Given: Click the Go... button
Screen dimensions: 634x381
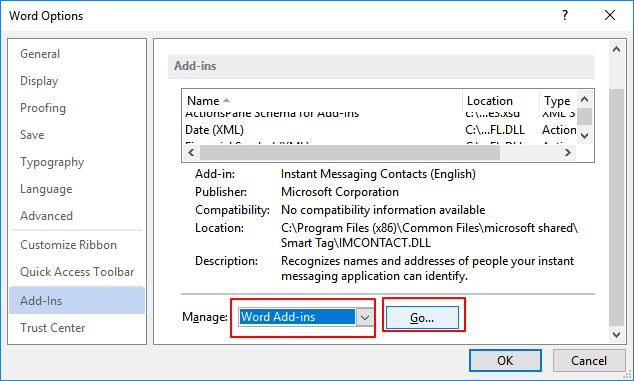Looking at the screenshot, I should tap(422, 318).
